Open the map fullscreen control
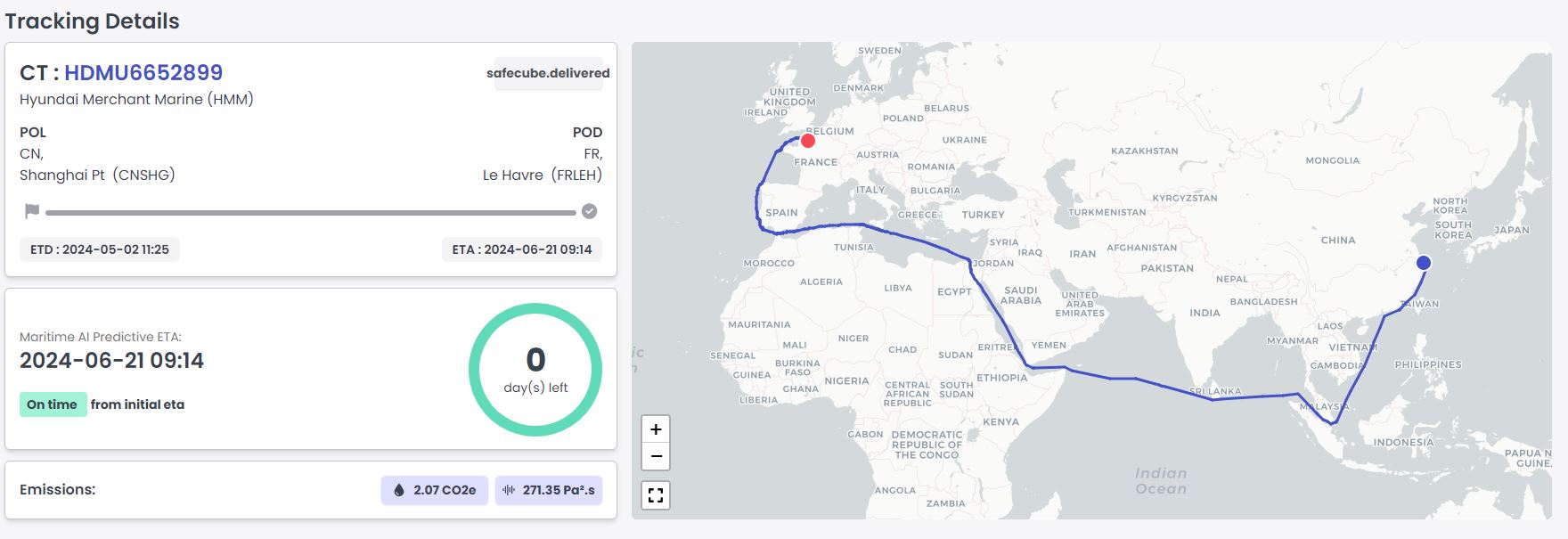Screen dimensions: 1568x539 pos(656,495)
